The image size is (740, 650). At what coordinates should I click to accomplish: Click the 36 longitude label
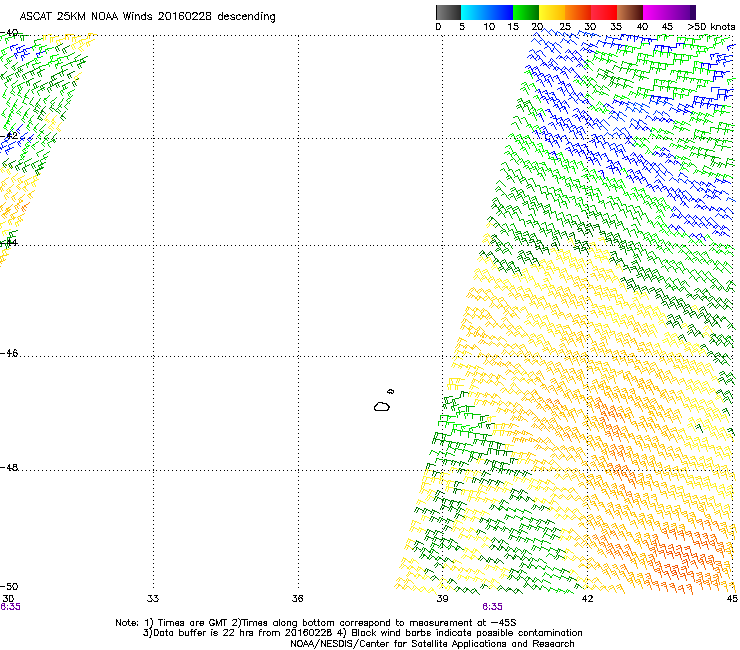(297, 599)
